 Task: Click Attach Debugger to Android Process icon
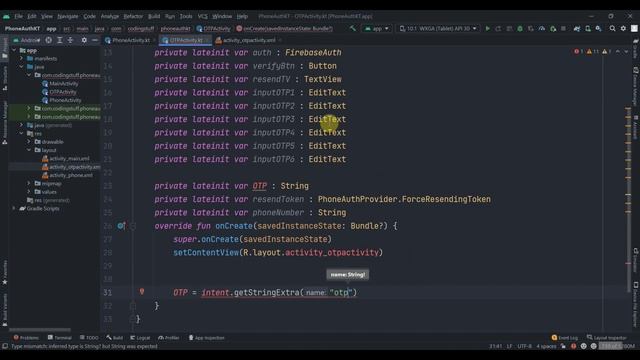pyautogui.click(x=553, y=29)
